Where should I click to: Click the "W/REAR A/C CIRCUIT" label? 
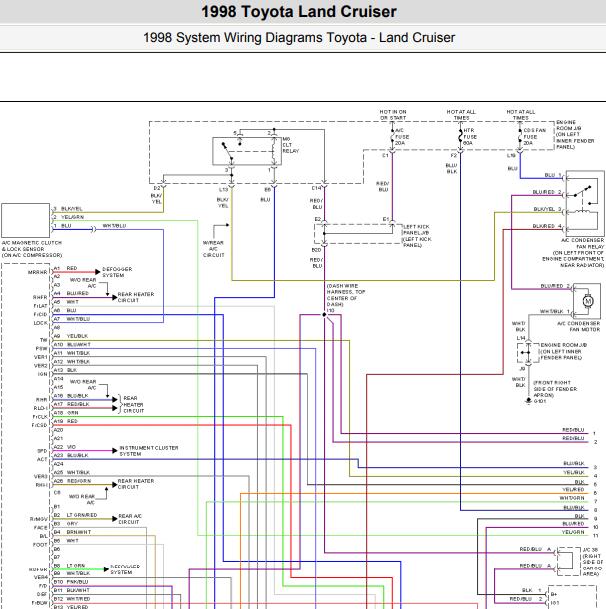pos(214,249)
